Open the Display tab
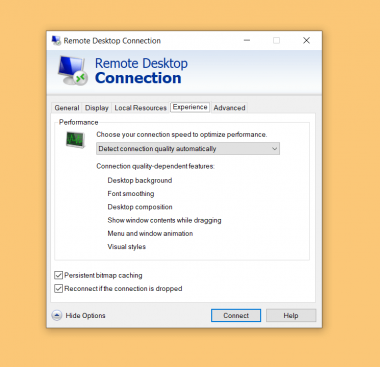380x367 pixels. click(x=97, y=108)
